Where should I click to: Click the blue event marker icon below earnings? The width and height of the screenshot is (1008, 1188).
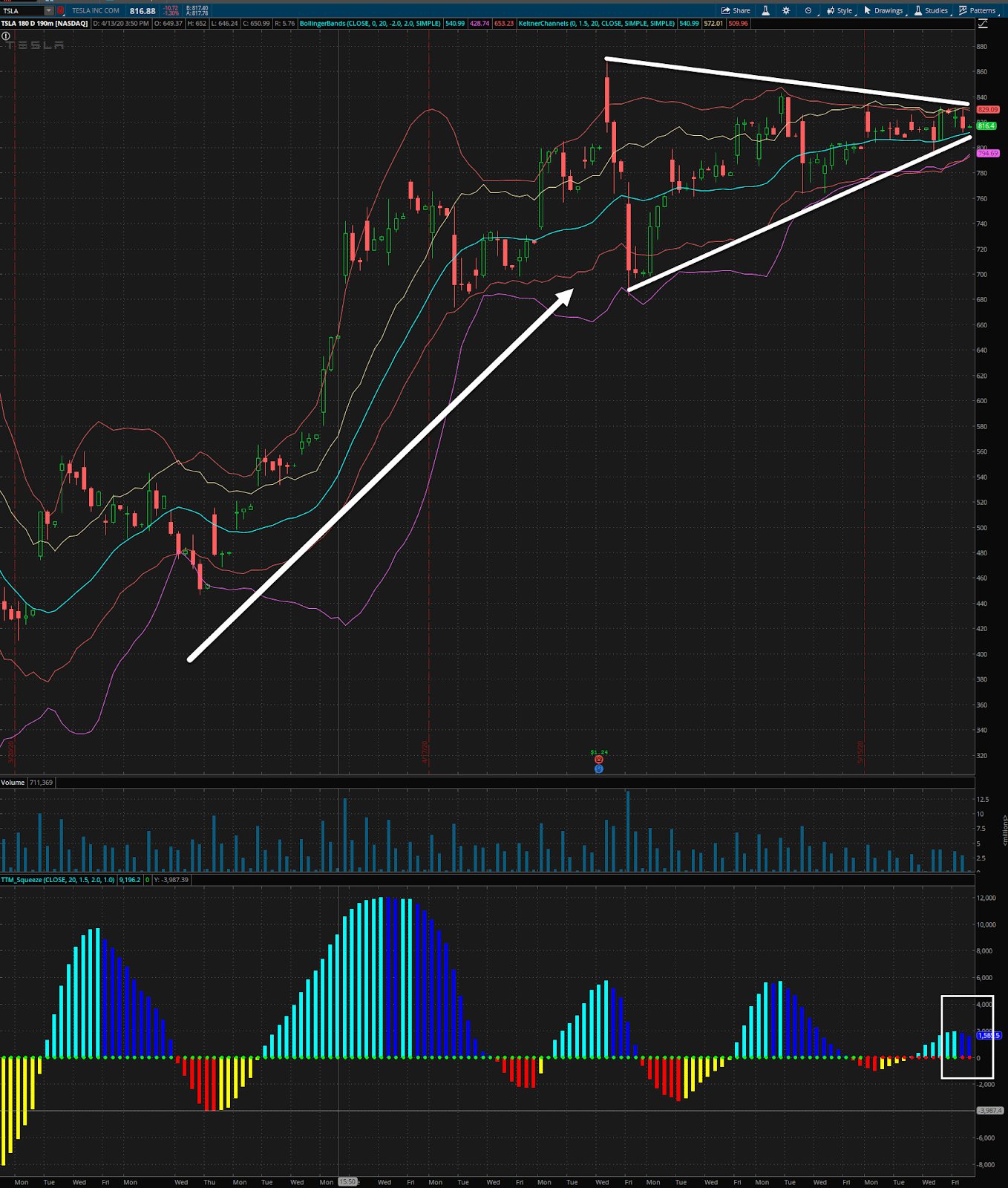tap(599, 768)
